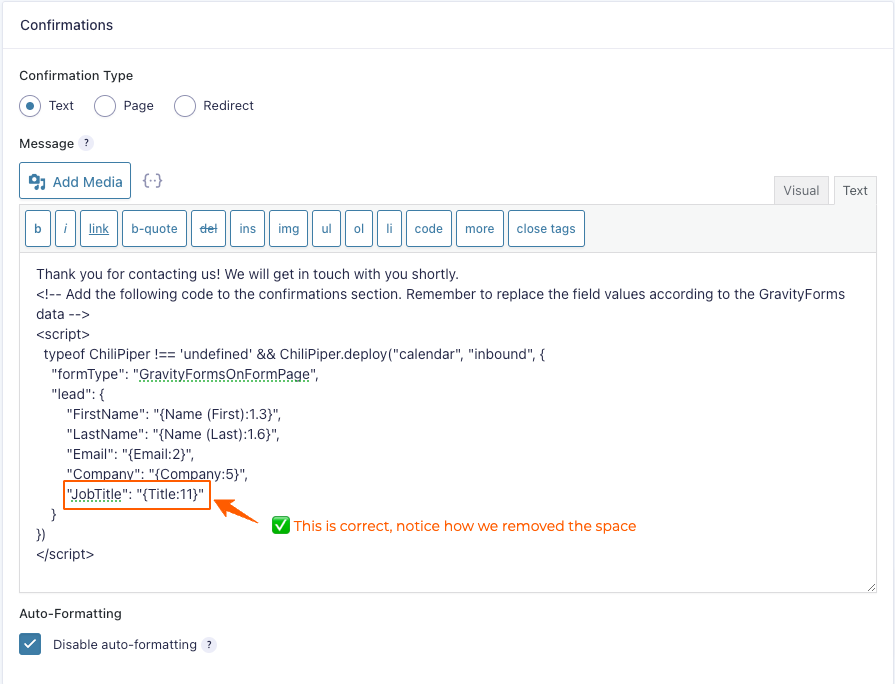Select the Redirect confirmation type radio
This screenshot has width=895, height=684.
185,106
